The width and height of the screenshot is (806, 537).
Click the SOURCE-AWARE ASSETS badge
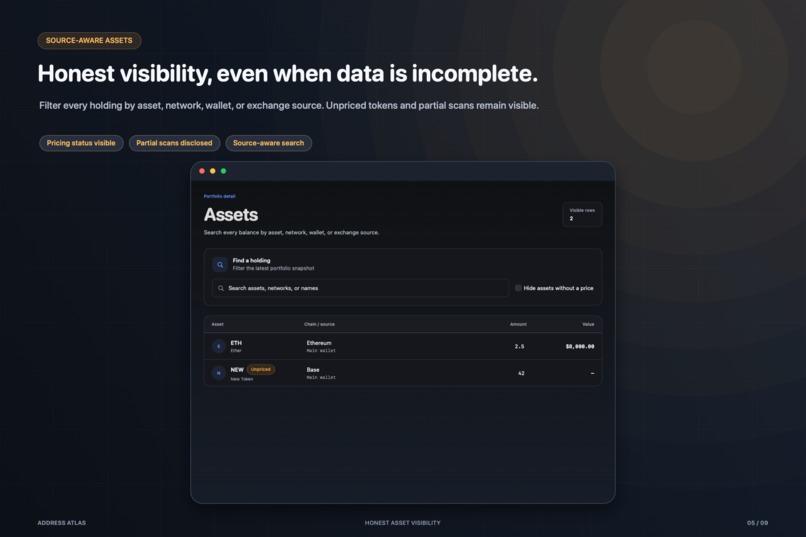pos(89,41)
